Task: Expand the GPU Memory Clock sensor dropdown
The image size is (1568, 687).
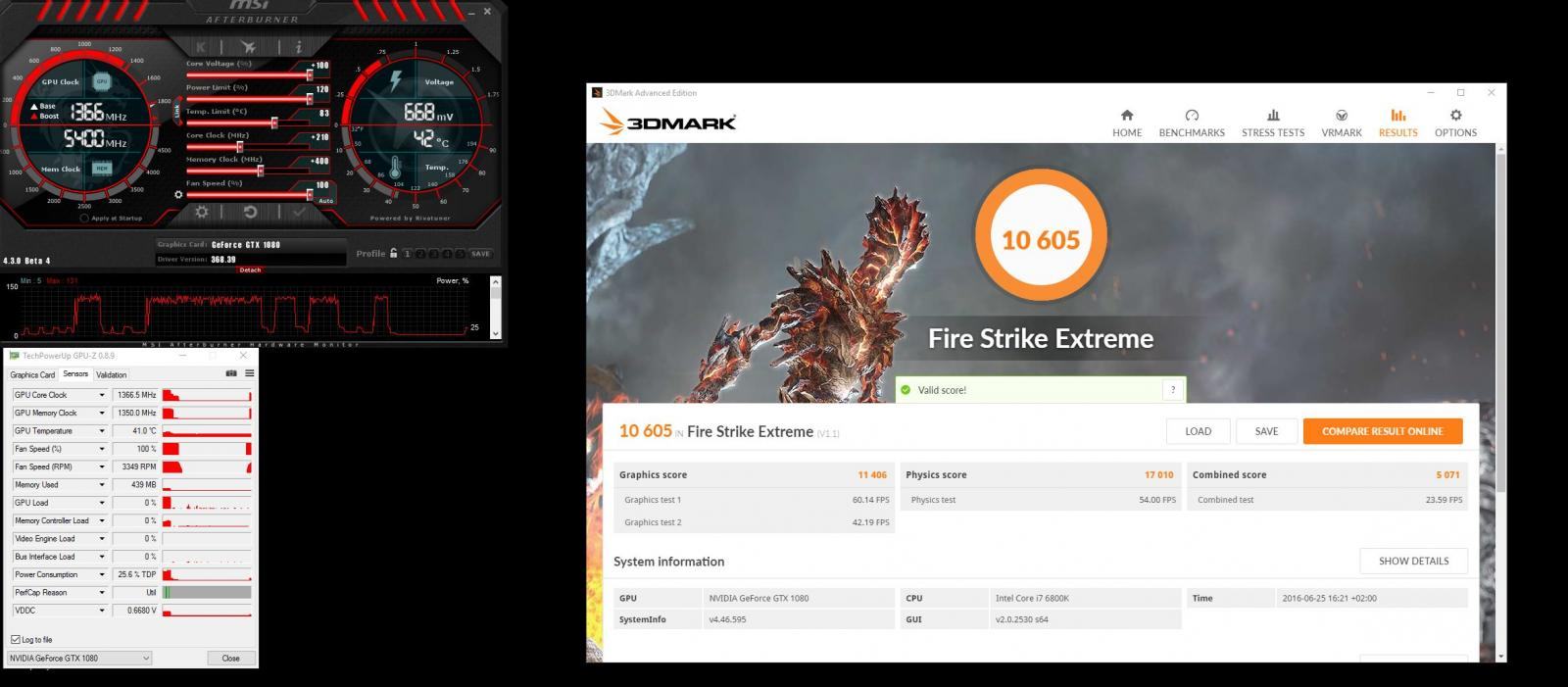Action: [x=102, y=413]
